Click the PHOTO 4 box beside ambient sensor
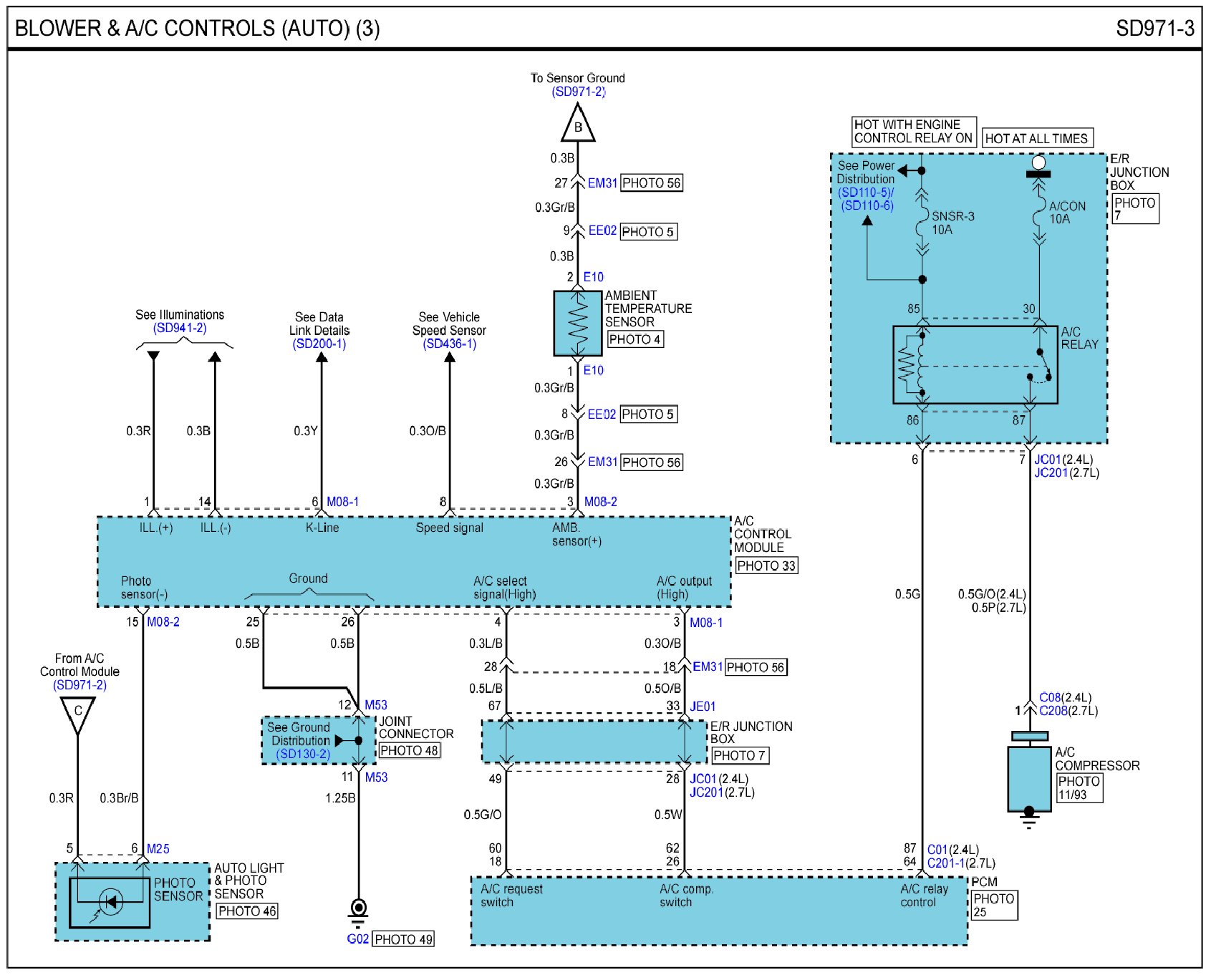 click(635, 339)
